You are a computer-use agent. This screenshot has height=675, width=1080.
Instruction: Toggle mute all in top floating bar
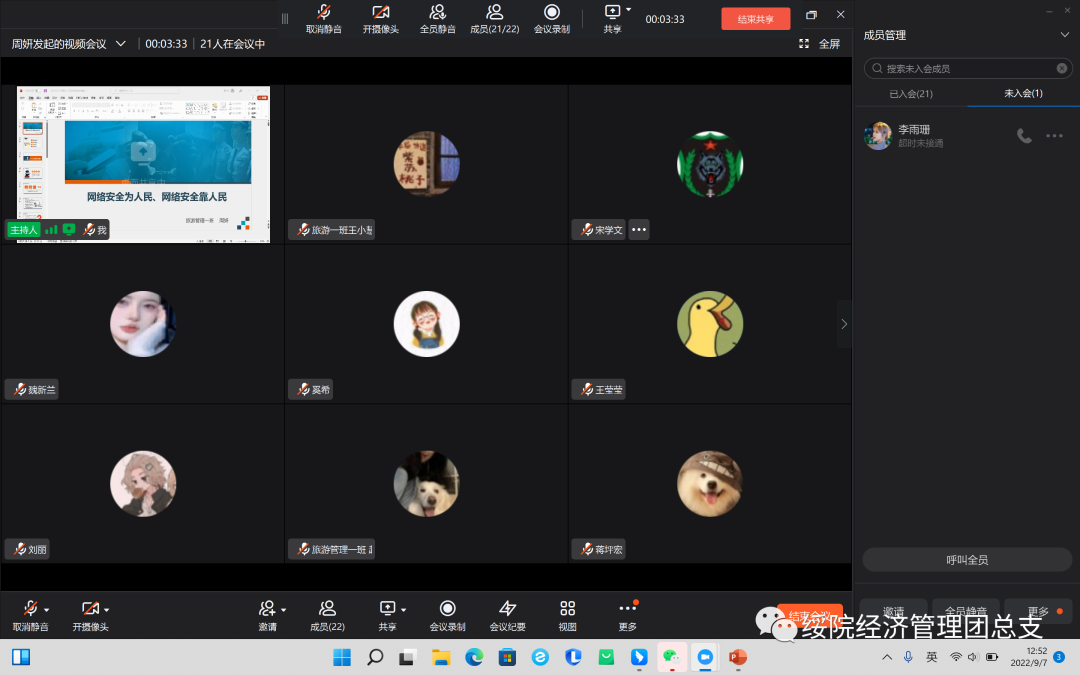[437, 13]
